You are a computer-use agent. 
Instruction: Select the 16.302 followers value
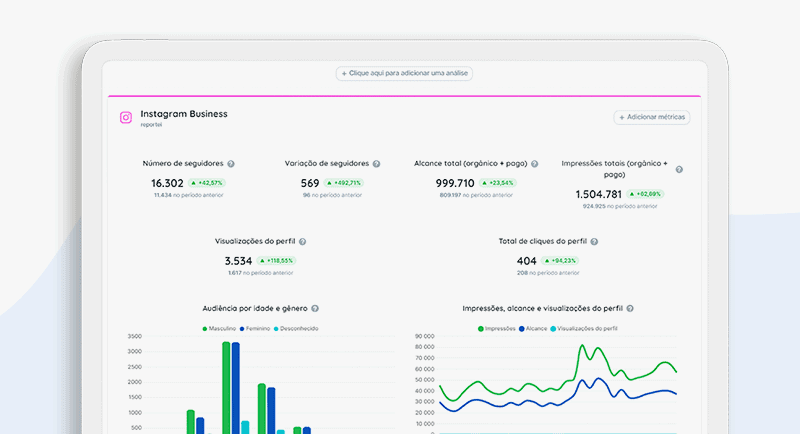coord(167,183)
